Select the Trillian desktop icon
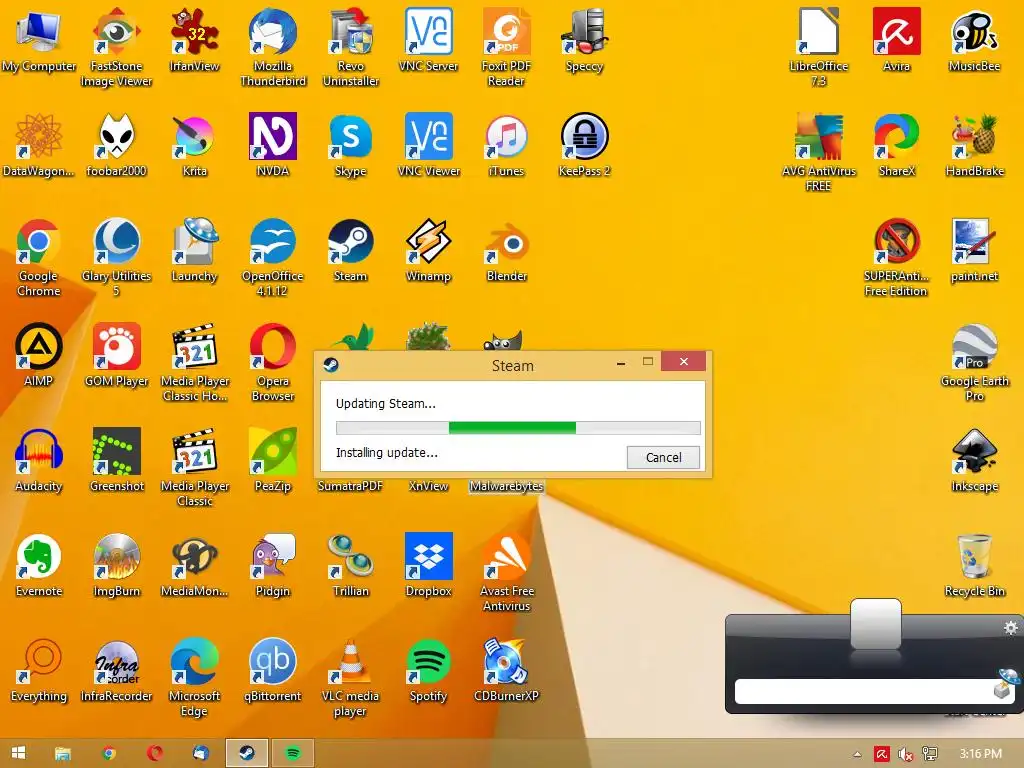1024x768 pixels. (351, 566)
